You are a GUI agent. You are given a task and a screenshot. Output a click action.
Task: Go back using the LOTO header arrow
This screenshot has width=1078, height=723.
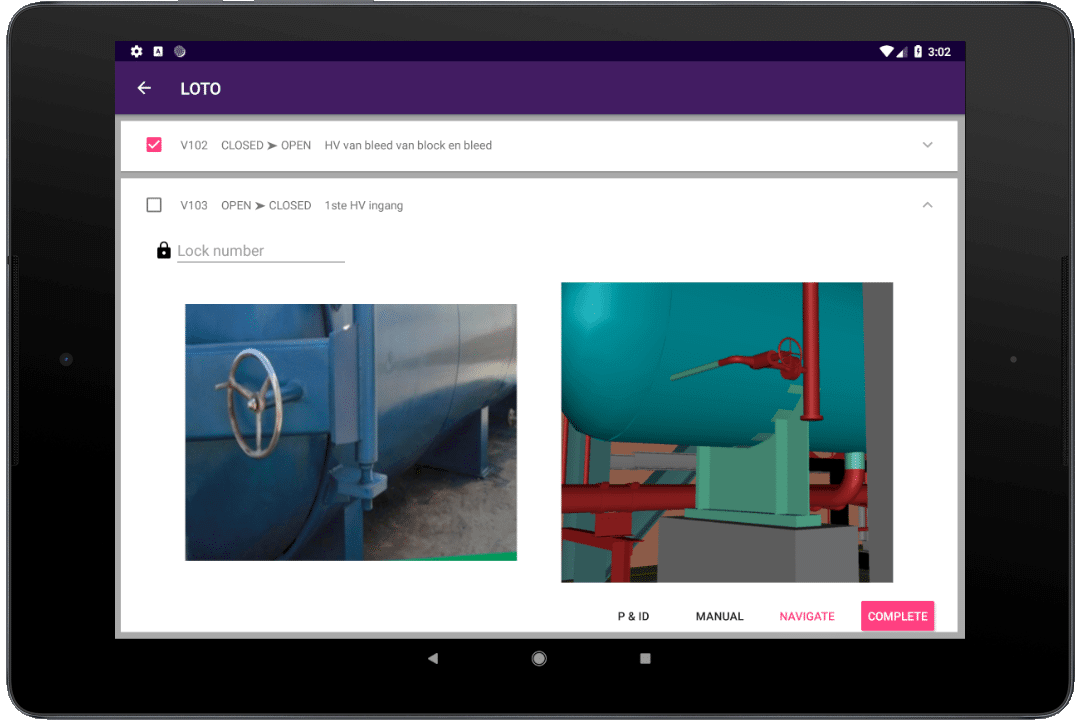[x=144, y=88]
